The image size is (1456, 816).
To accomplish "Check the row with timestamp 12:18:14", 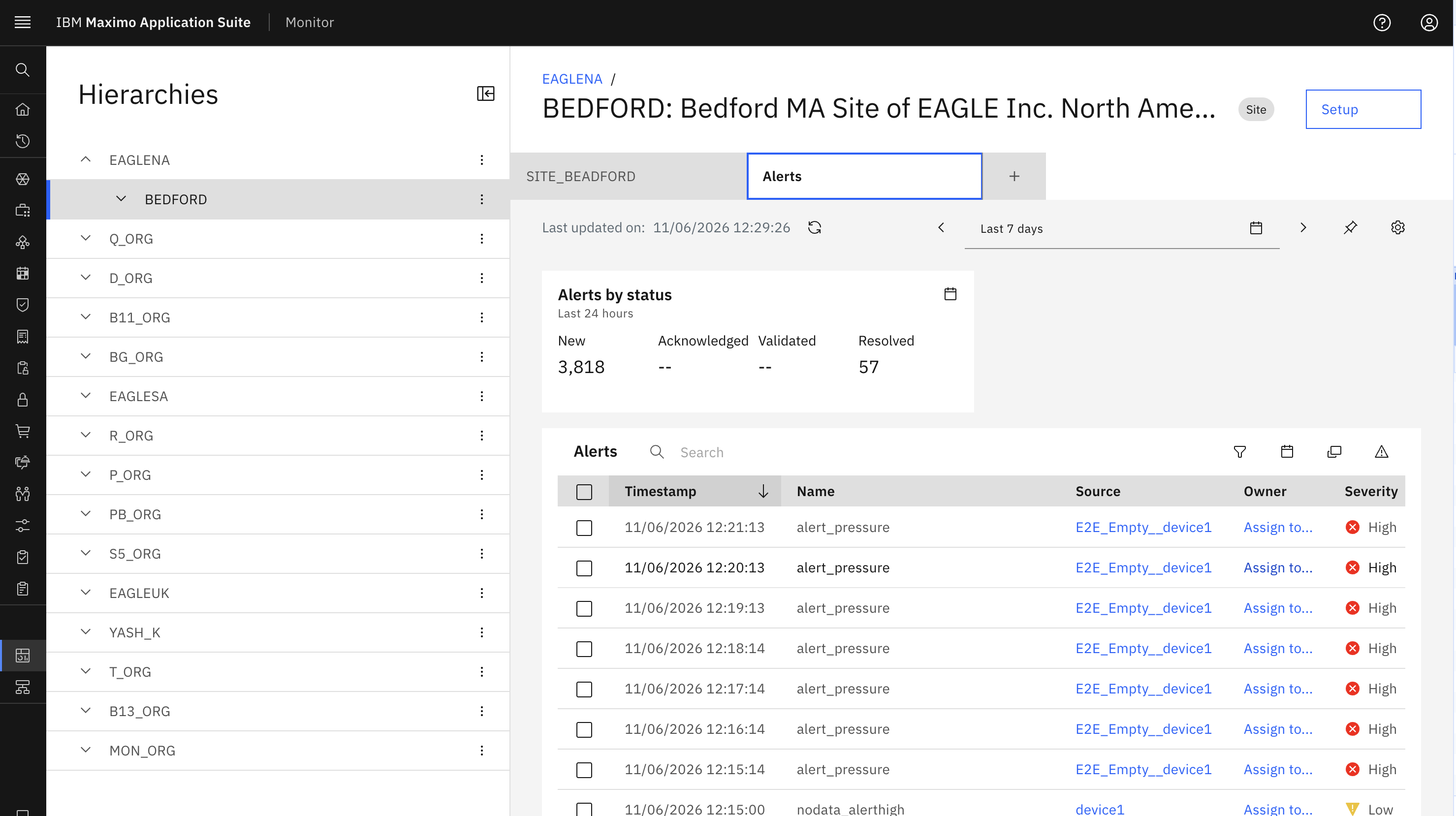I will pyautogui.click(x=584, y=649).
